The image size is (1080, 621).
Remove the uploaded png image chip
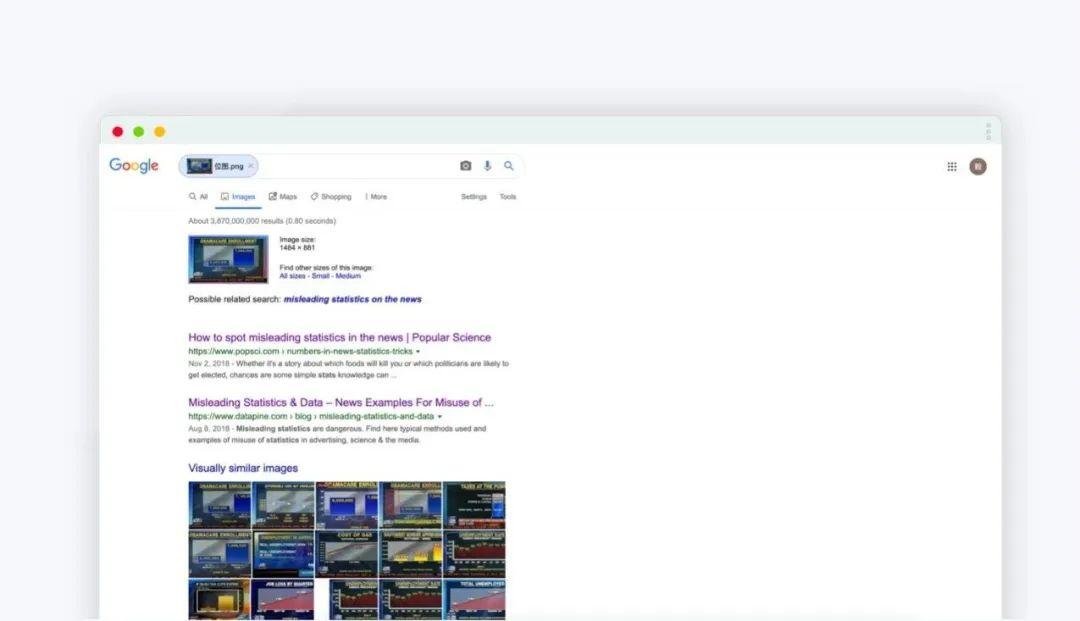click(251, 166)
